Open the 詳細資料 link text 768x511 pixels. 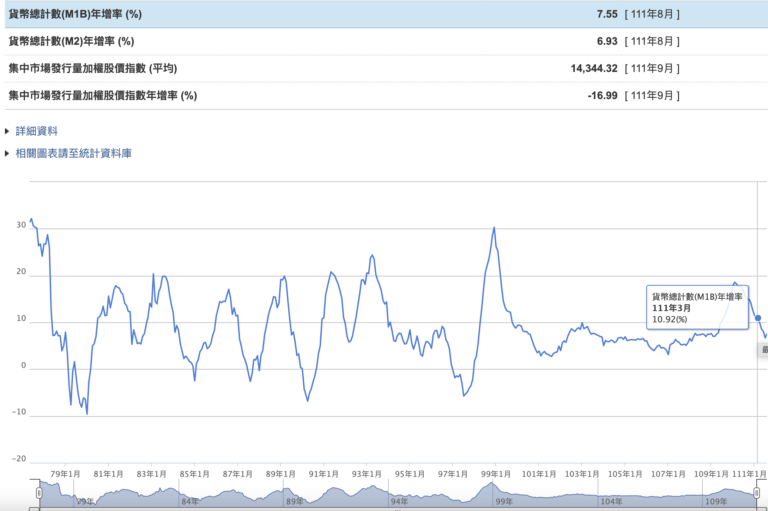pyautogui.click(x=37, y=131)
